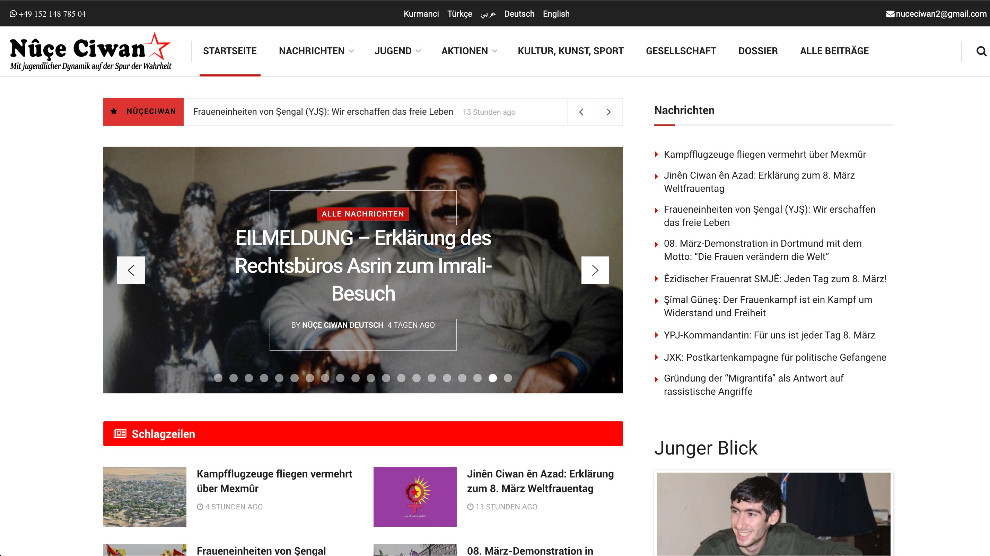990x556 pixels.
Task: Open the Alle Beiträge menu item
Action: (x=834, y=51)
